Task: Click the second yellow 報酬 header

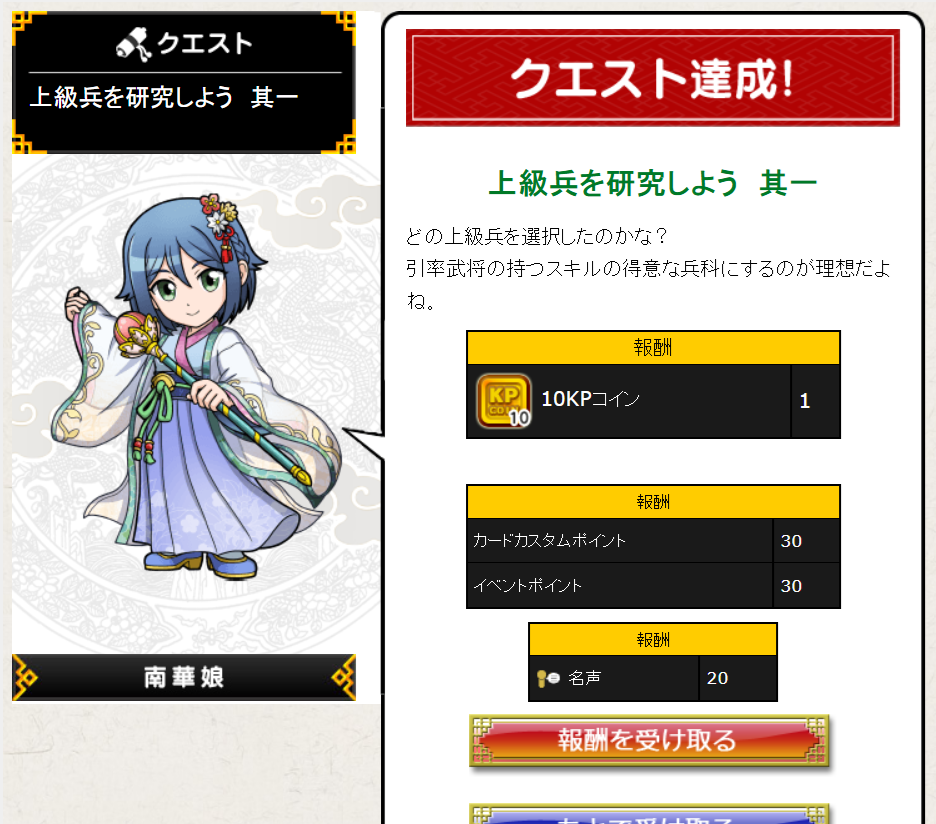Action: (x=653, y=502)
